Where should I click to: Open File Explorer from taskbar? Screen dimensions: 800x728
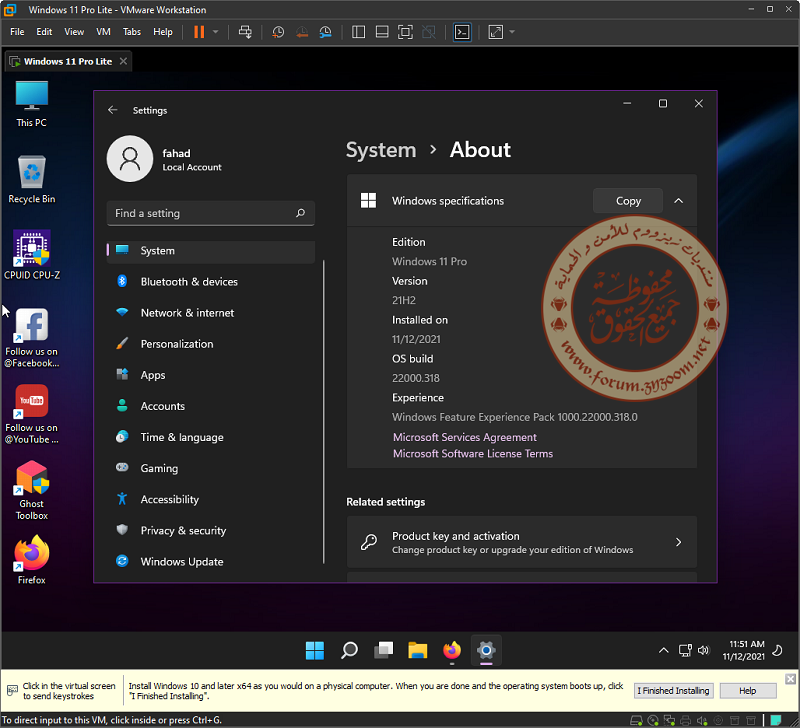(x=417, y=650)
